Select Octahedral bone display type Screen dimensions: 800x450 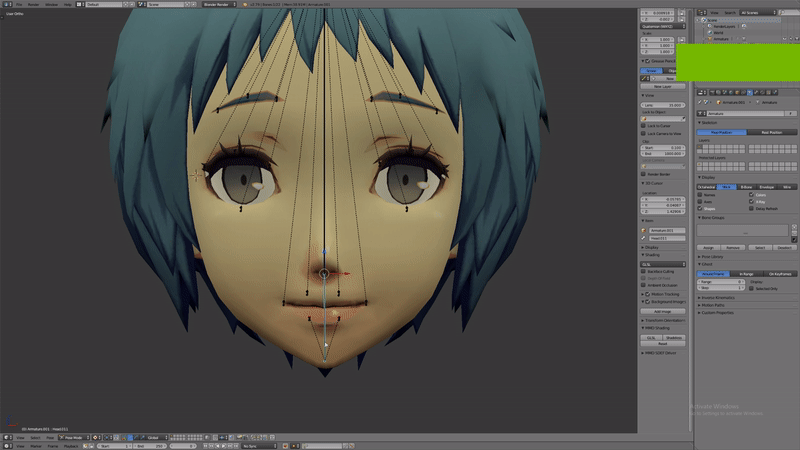click(707, 187)
